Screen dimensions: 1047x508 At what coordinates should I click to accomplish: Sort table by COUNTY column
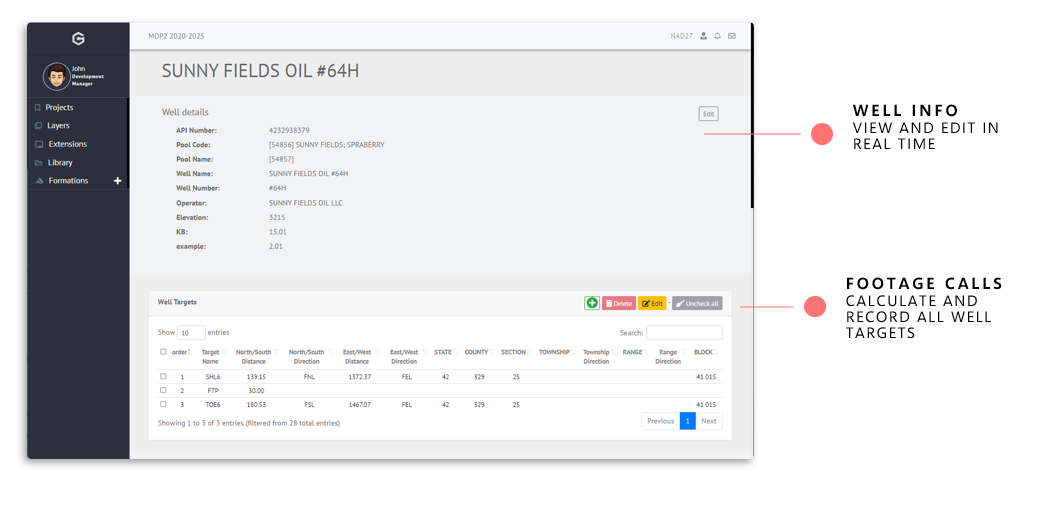477,352
